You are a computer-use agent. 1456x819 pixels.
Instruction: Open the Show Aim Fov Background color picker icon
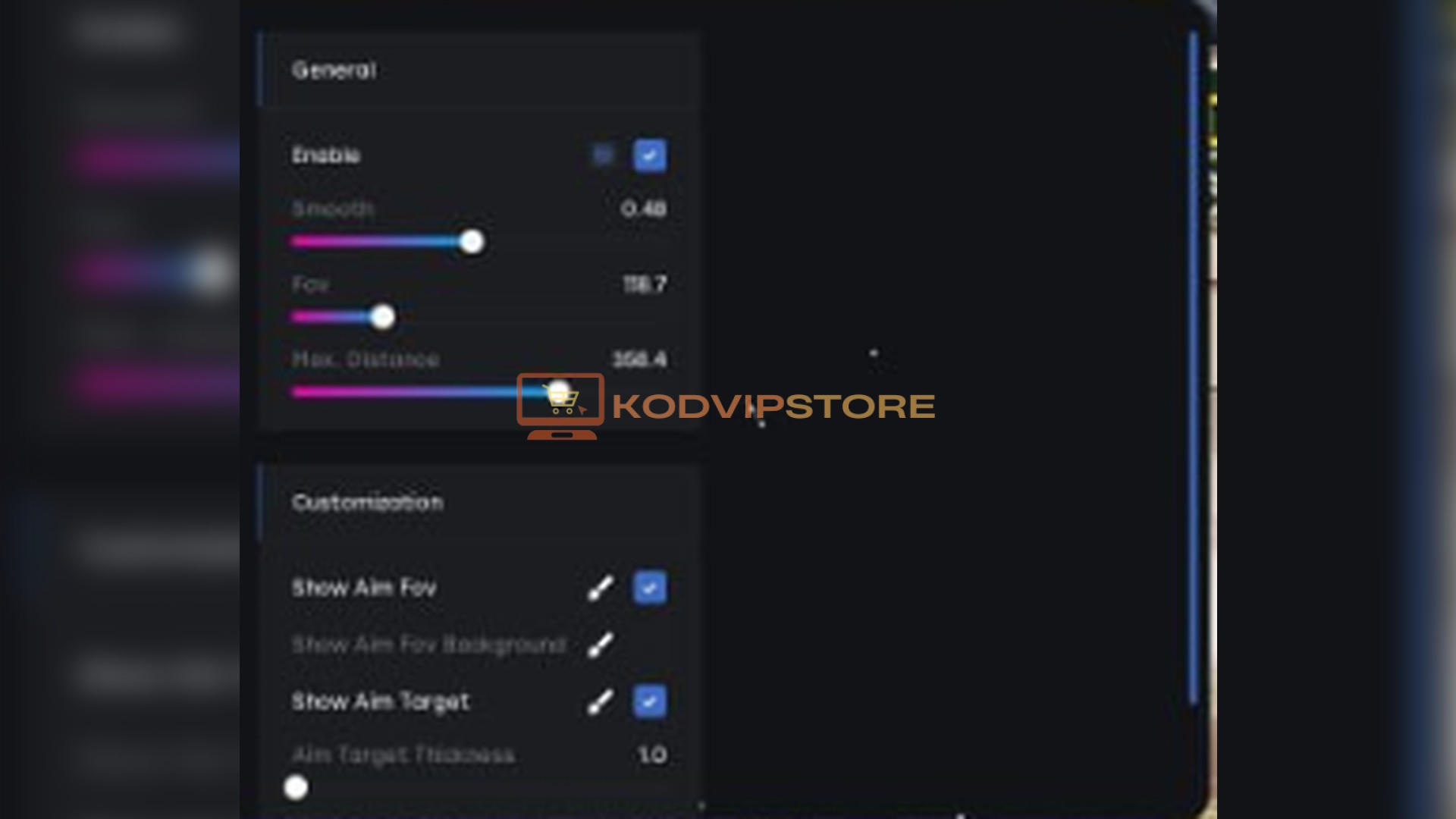601,645
